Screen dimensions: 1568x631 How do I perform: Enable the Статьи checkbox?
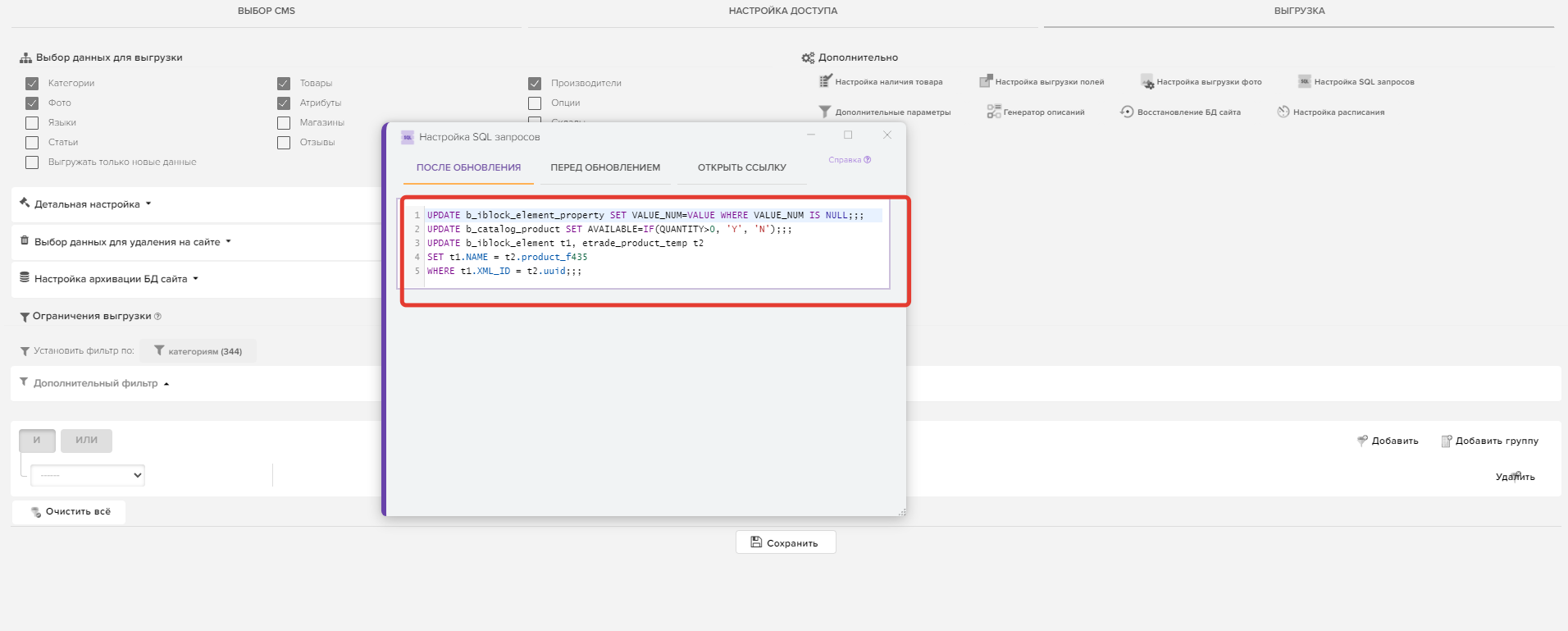pos(32,142)
